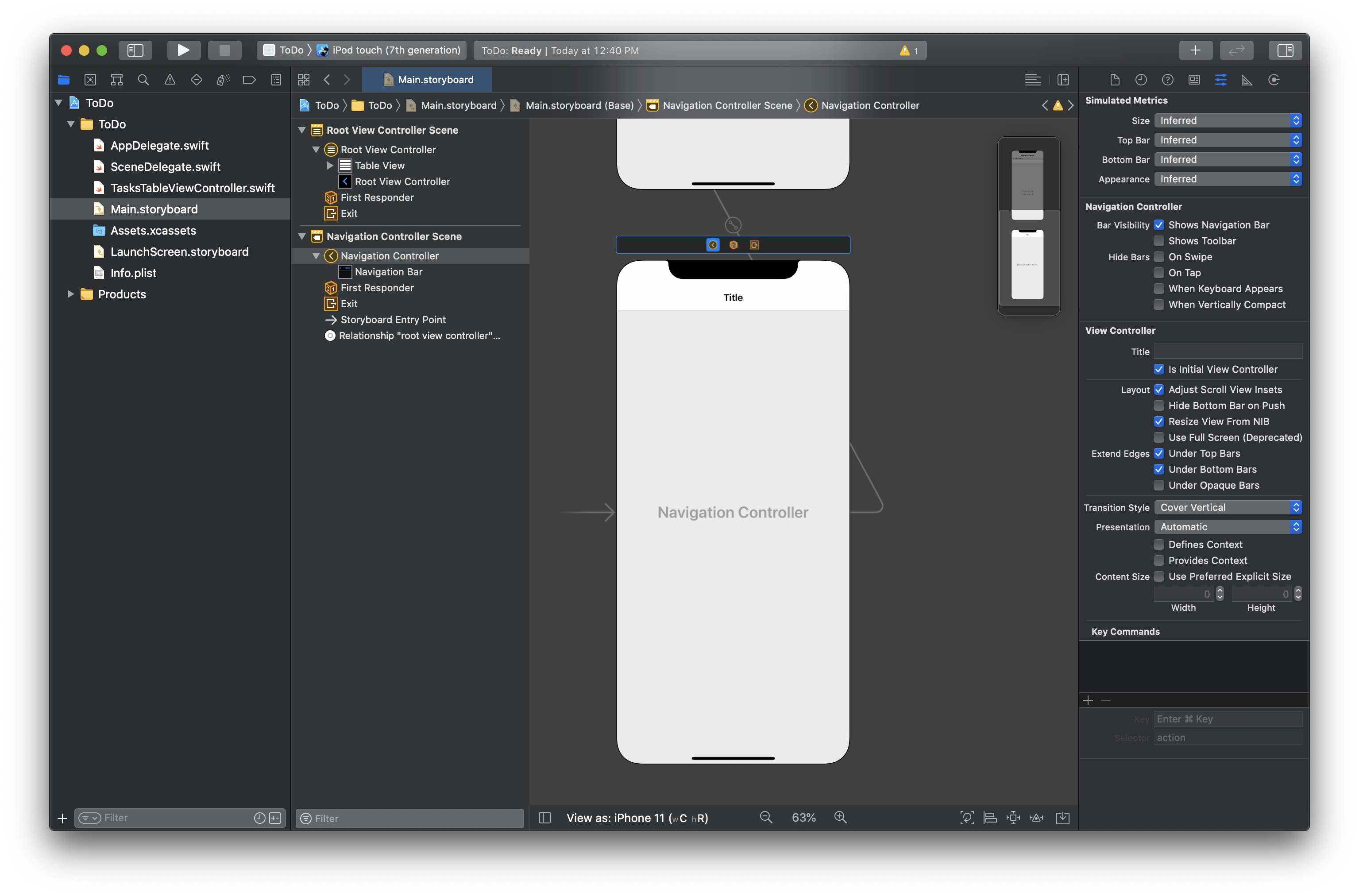Open the Presentation style dropdown
1359x896 pixels.
click(1229, 526)
